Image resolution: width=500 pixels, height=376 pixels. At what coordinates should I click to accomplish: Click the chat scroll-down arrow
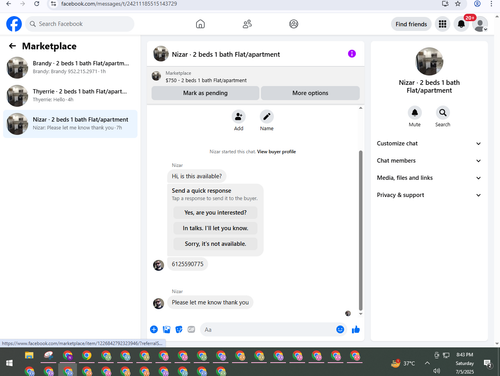coord(360,314)
